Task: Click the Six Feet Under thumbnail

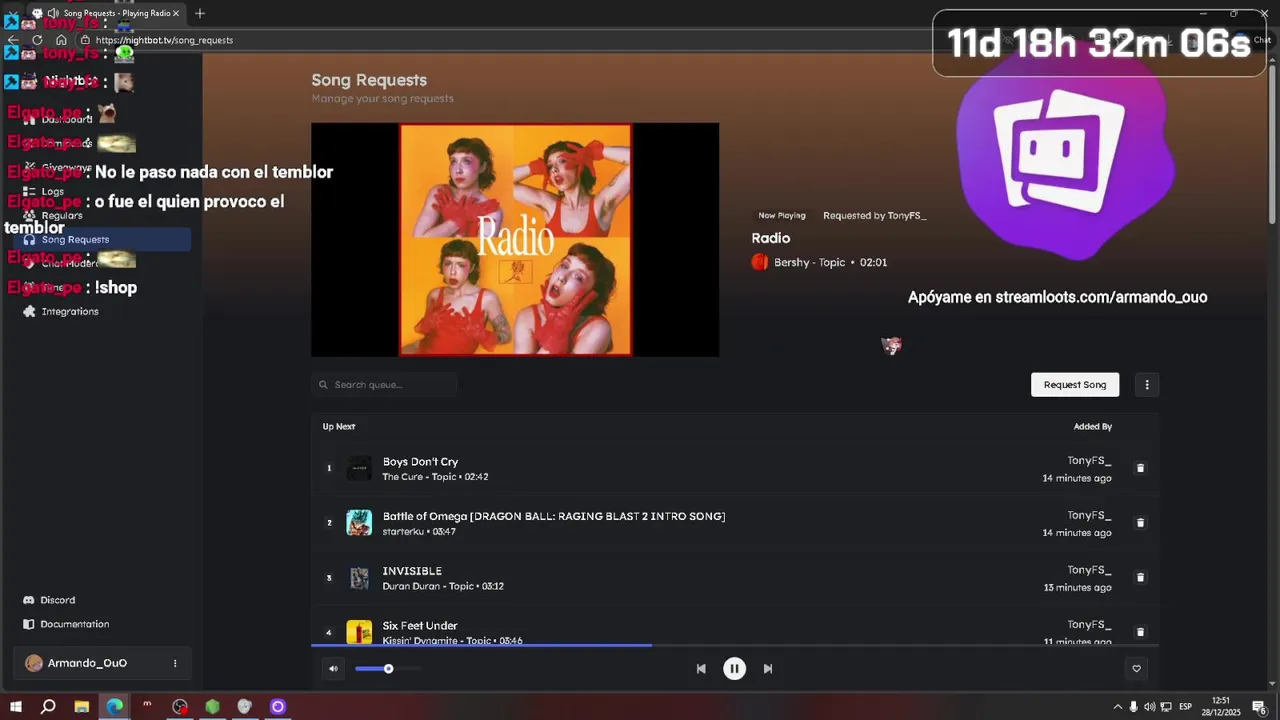Action: (x=359, y=632)
